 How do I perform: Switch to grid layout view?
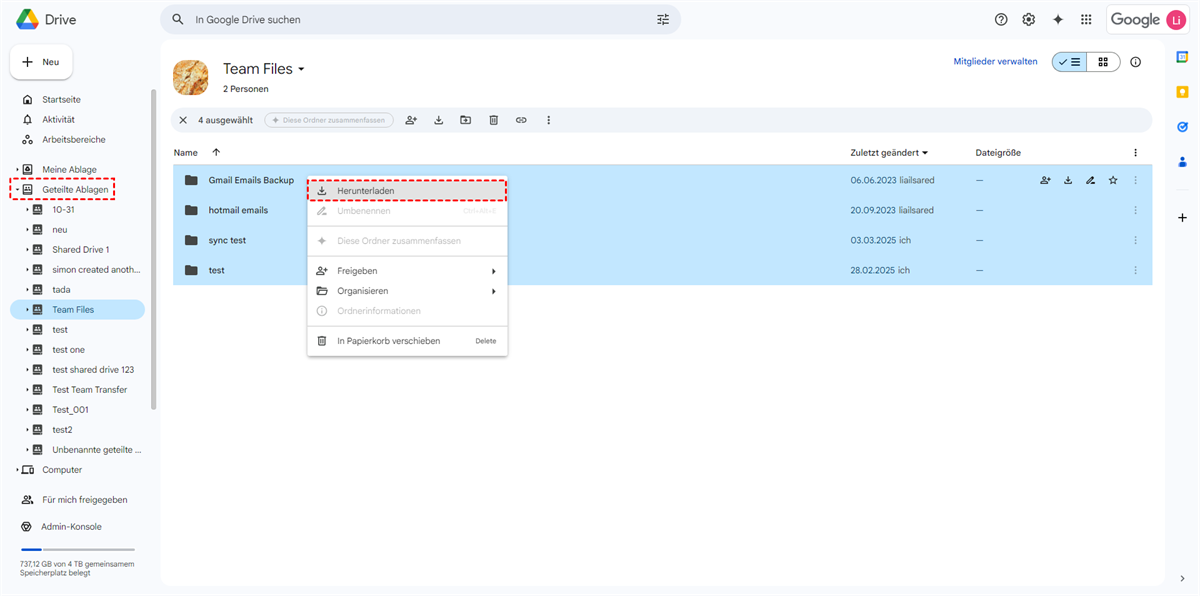1103,62
